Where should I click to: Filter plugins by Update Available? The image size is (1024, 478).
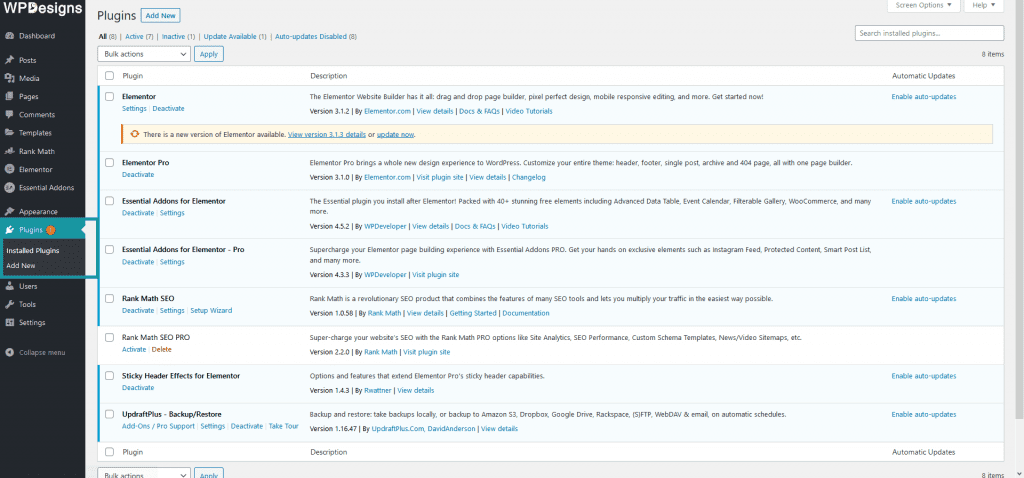coord(235,36)
